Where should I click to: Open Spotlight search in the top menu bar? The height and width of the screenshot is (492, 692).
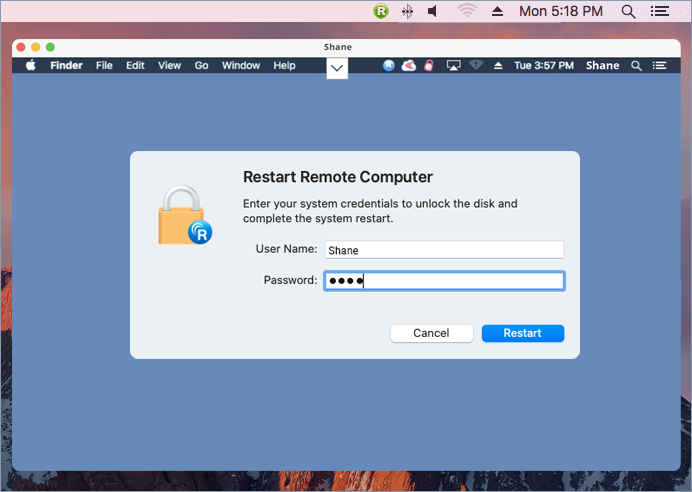pyautogui.click(x=628, y=11)
